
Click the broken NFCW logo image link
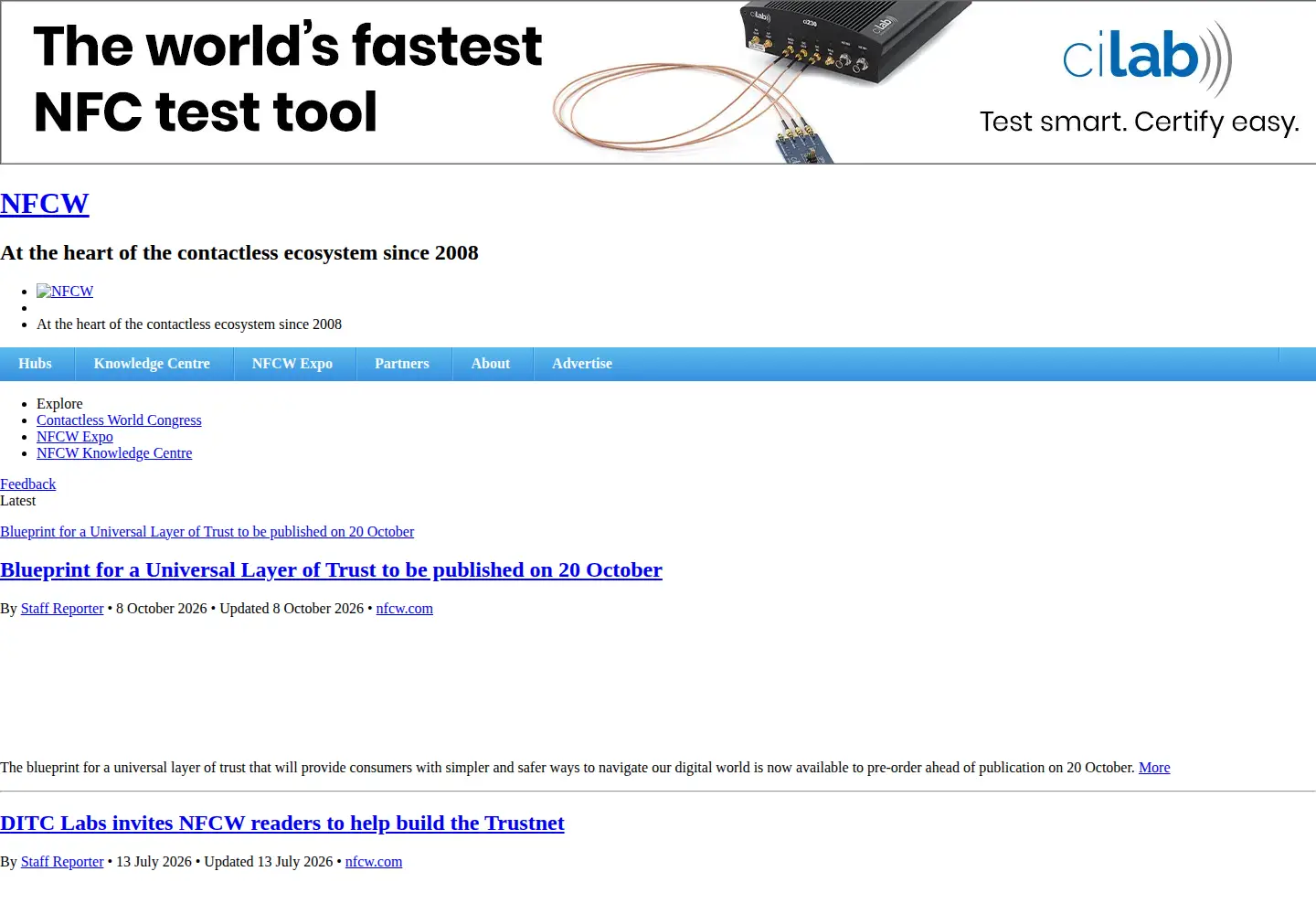[65, 292]
